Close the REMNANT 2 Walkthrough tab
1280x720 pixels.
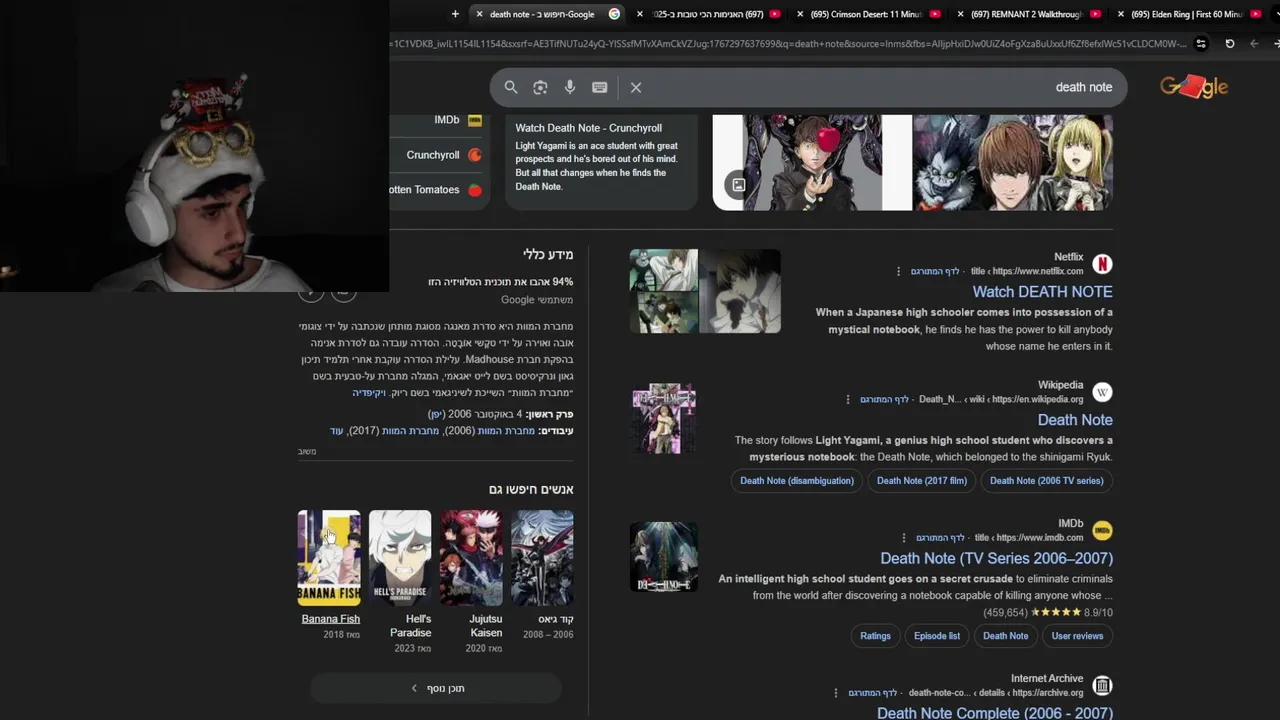pyautogui.click(x=961, y=14)
